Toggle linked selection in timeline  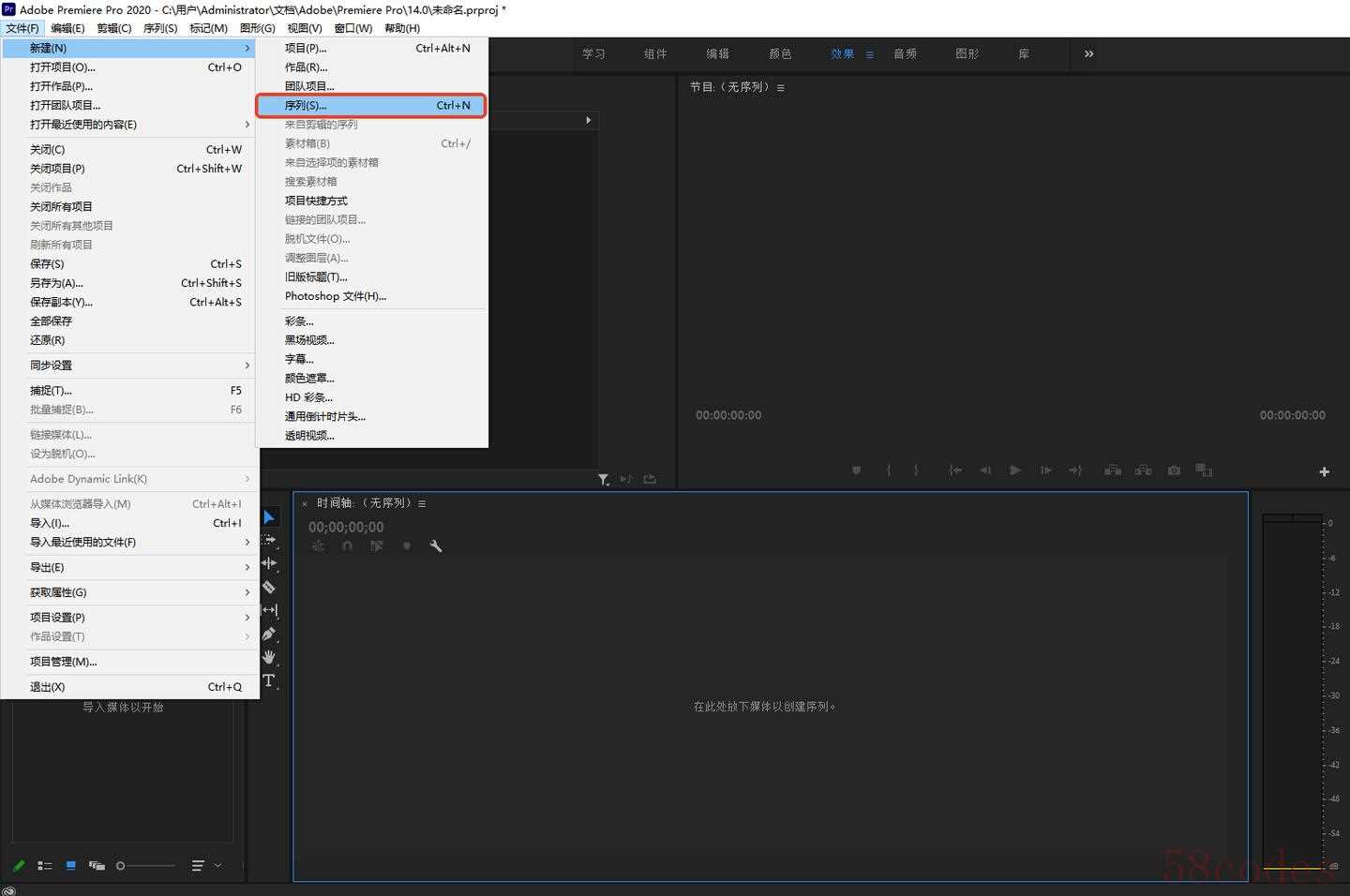(377, 546)
